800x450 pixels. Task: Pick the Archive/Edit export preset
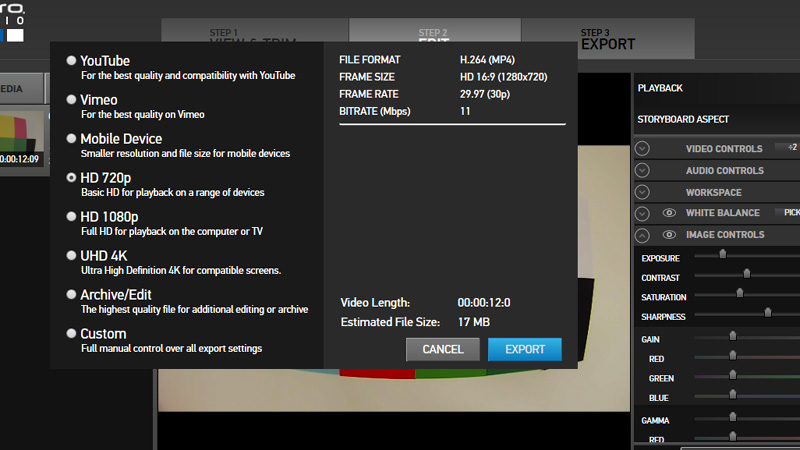tap(71, 294)
